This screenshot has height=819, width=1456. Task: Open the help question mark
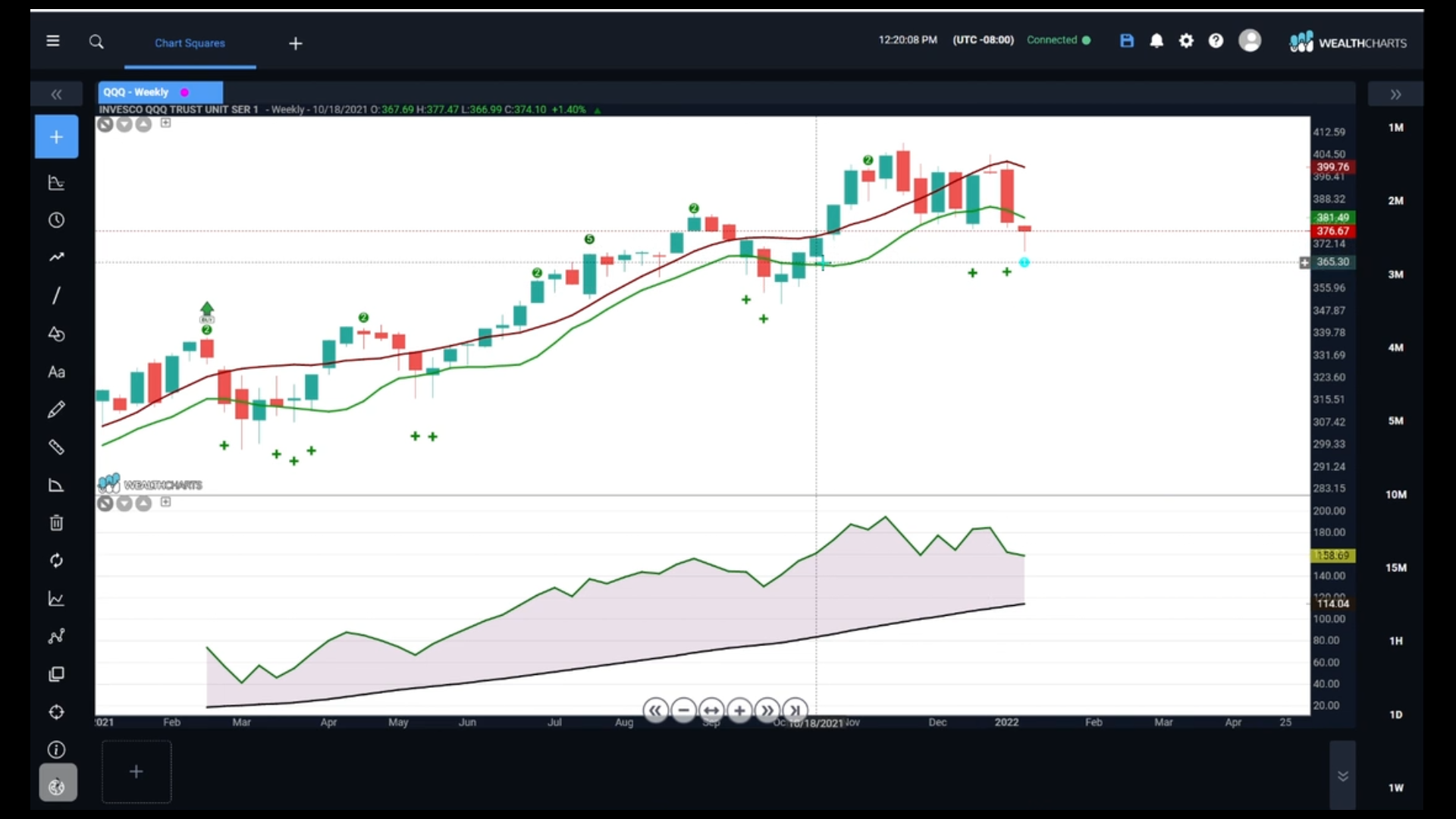click(1216, 41)
